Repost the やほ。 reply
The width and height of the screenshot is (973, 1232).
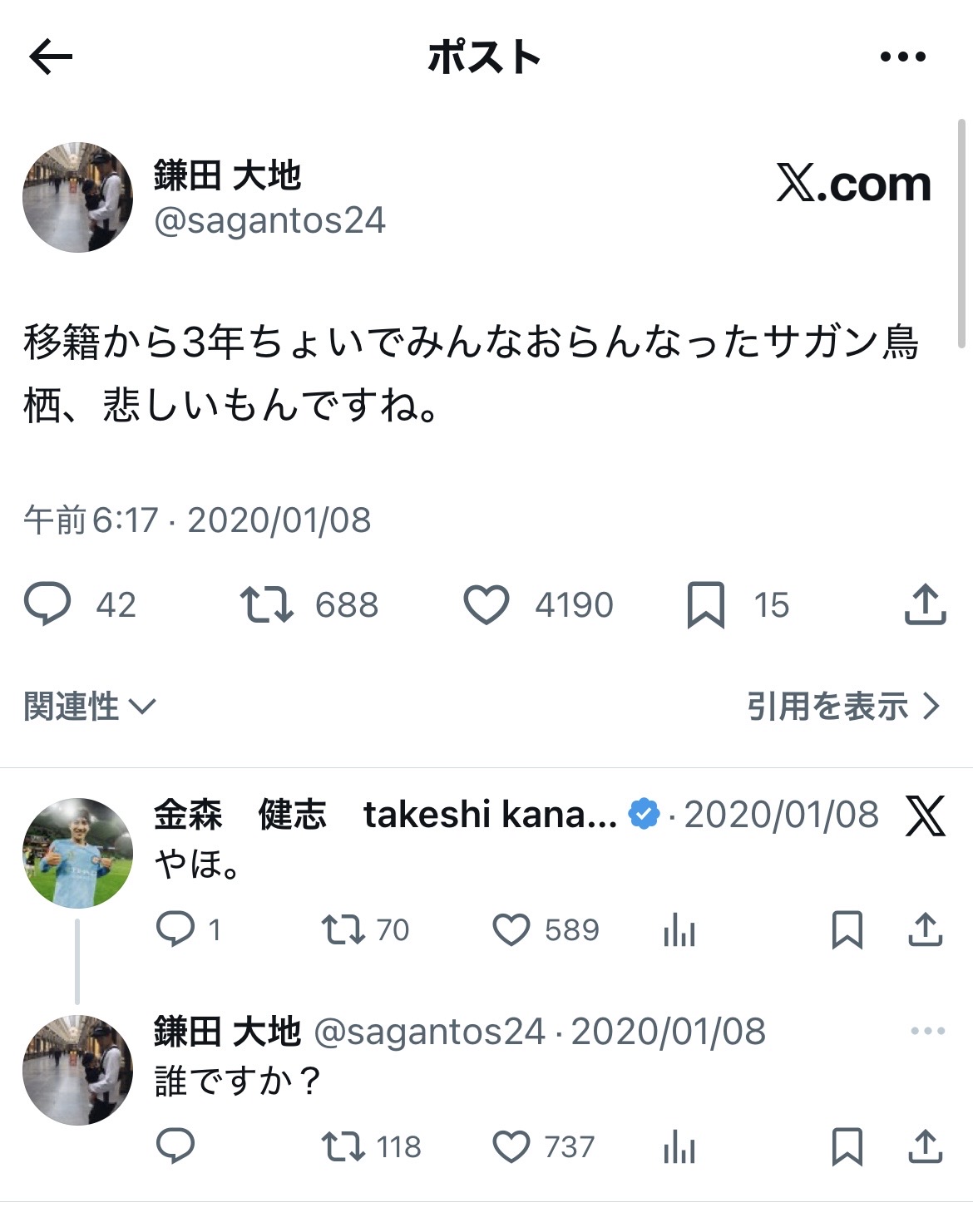pyautogui.click(x=343, y=930)
